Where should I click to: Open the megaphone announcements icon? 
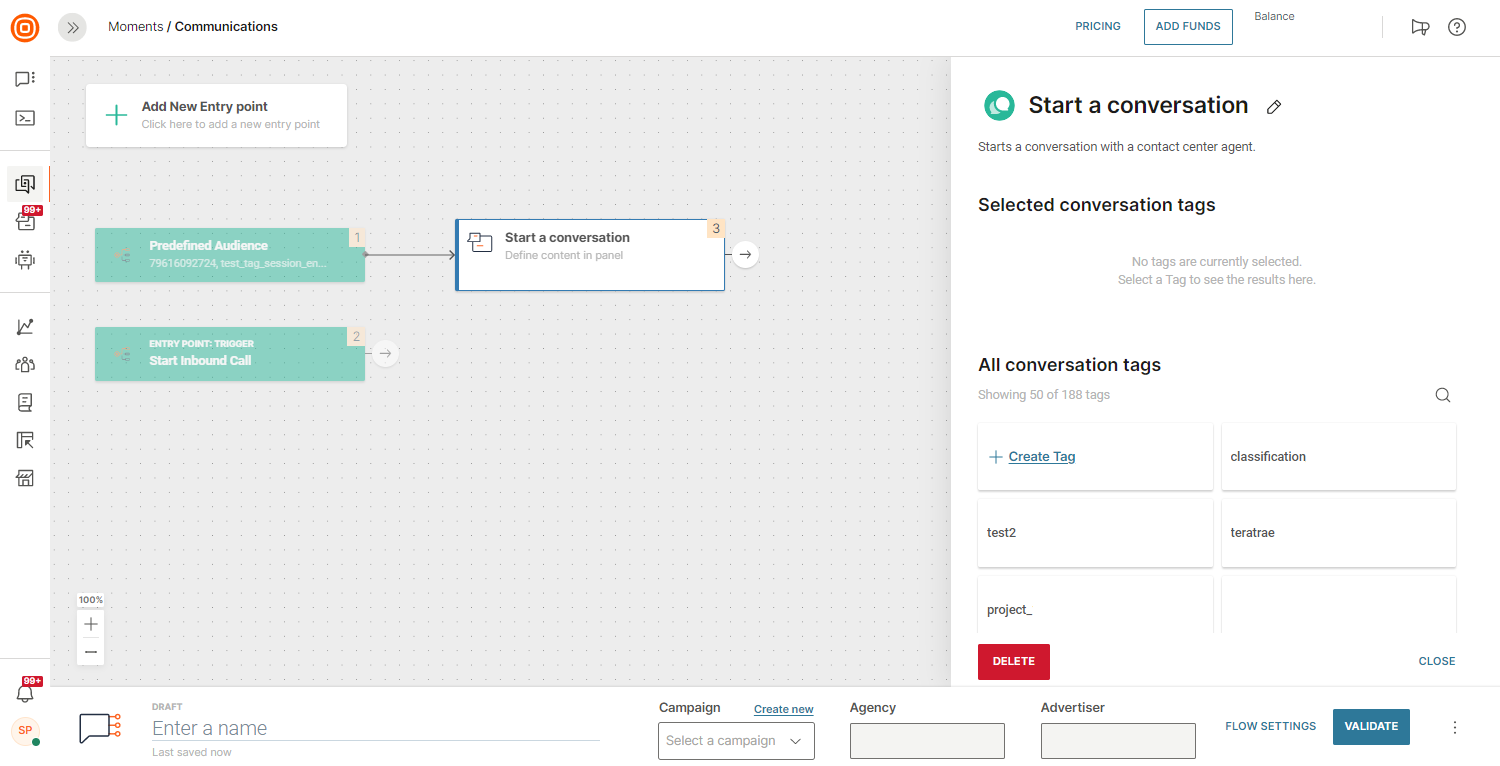pos(1419,27)
